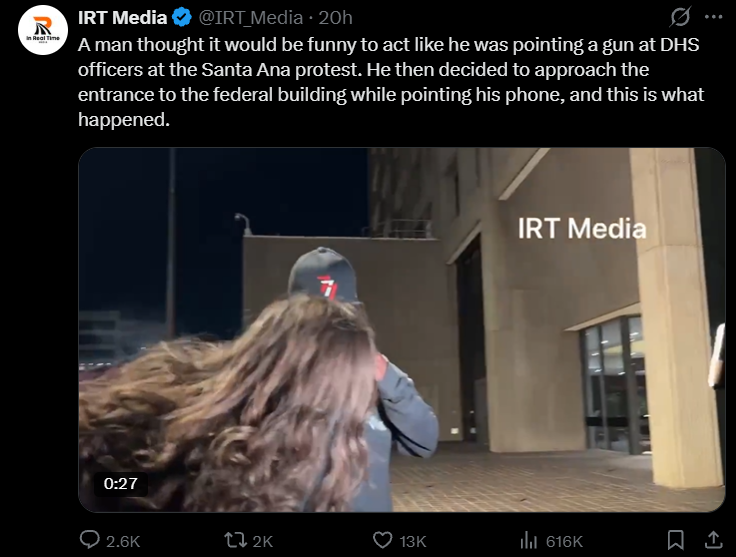Image resolution: width=736 pixels, height=557 pixels.
Task: Open view analytics bar chart icon
Action: [x=529, y=541]
